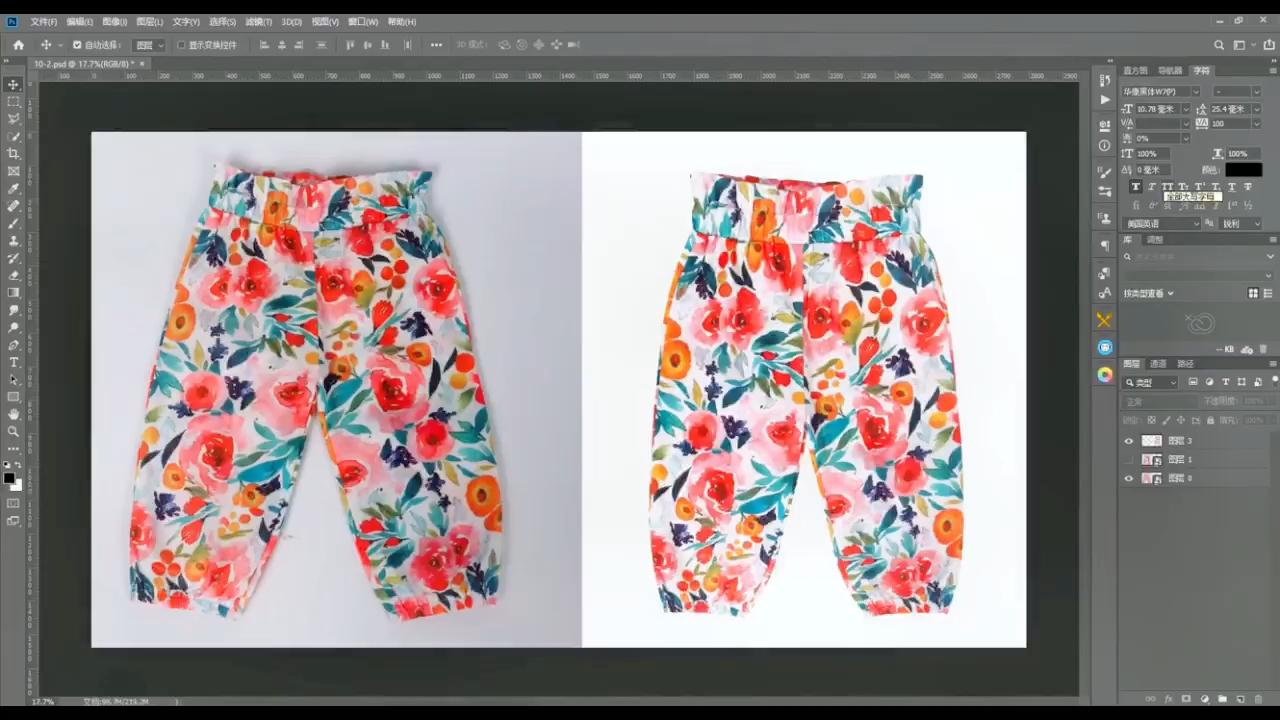Select the Lasso tool
The width and height of the screenshot is (1280, 720).
click(x=13, y=118)
